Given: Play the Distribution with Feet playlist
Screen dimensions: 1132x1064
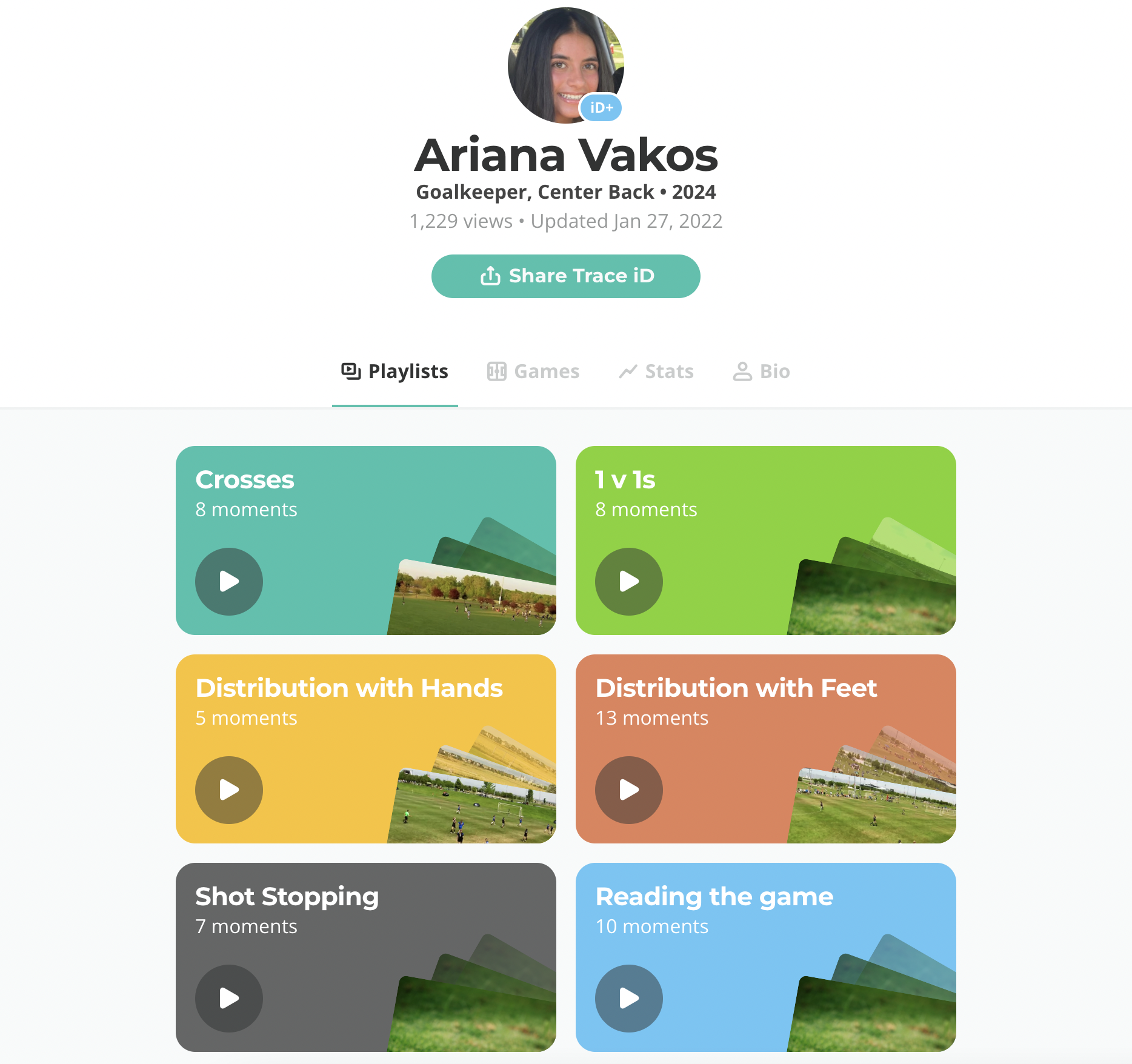Looking at the screenshot, I should click(629, 790).
